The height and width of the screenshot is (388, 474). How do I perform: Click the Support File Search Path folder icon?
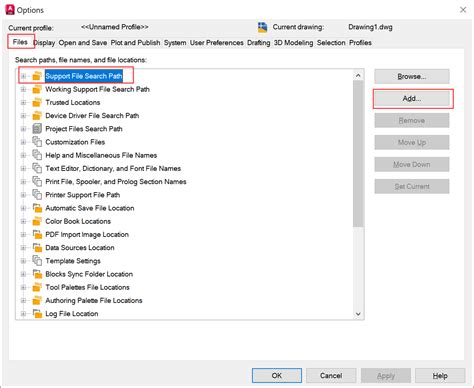[37, 76]
